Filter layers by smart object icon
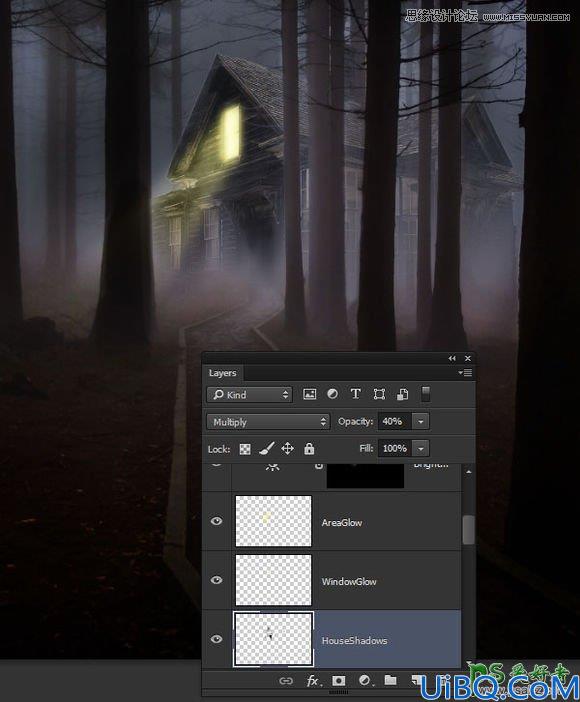 pos(402,394)
